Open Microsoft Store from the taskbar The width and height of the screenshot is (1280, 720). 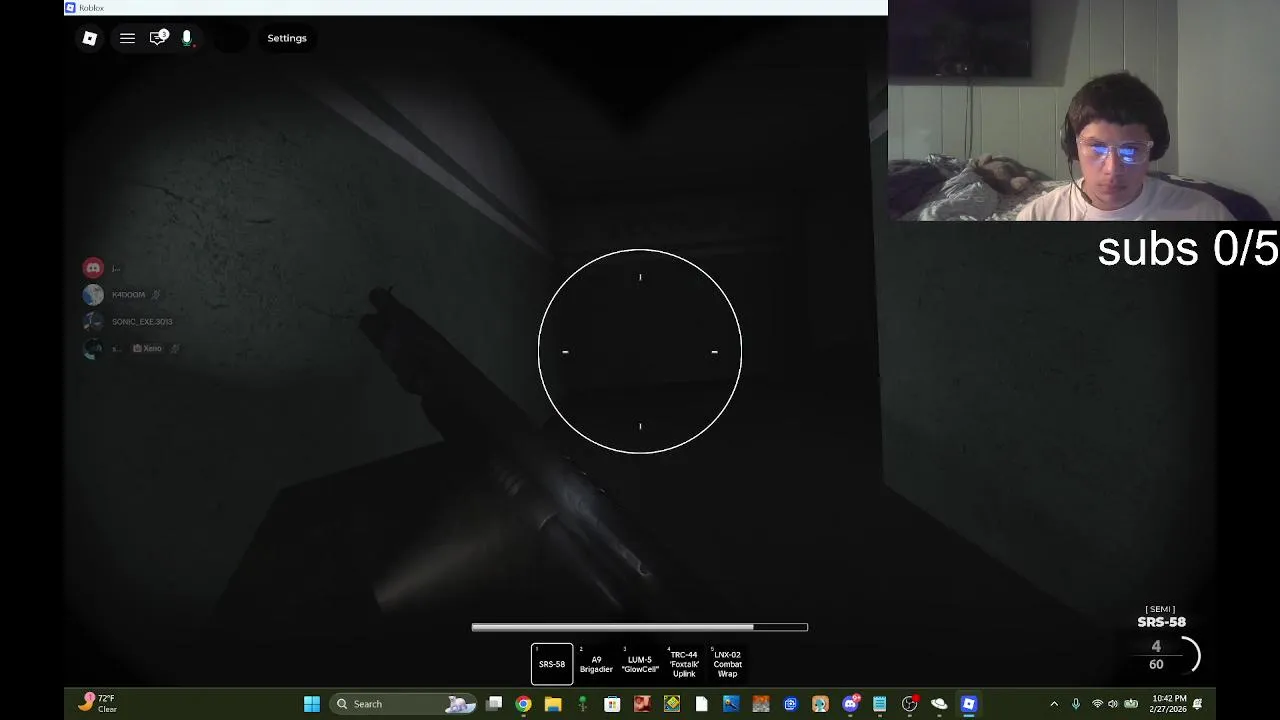click(x=612, y=704)
